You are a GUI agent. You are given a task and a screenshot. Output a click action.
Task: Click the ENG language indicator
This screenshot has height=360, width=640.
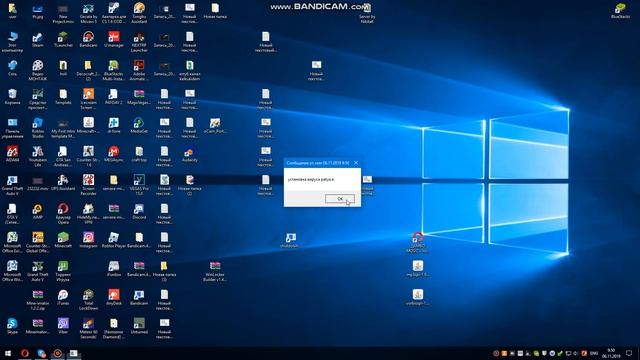point(594,353)
